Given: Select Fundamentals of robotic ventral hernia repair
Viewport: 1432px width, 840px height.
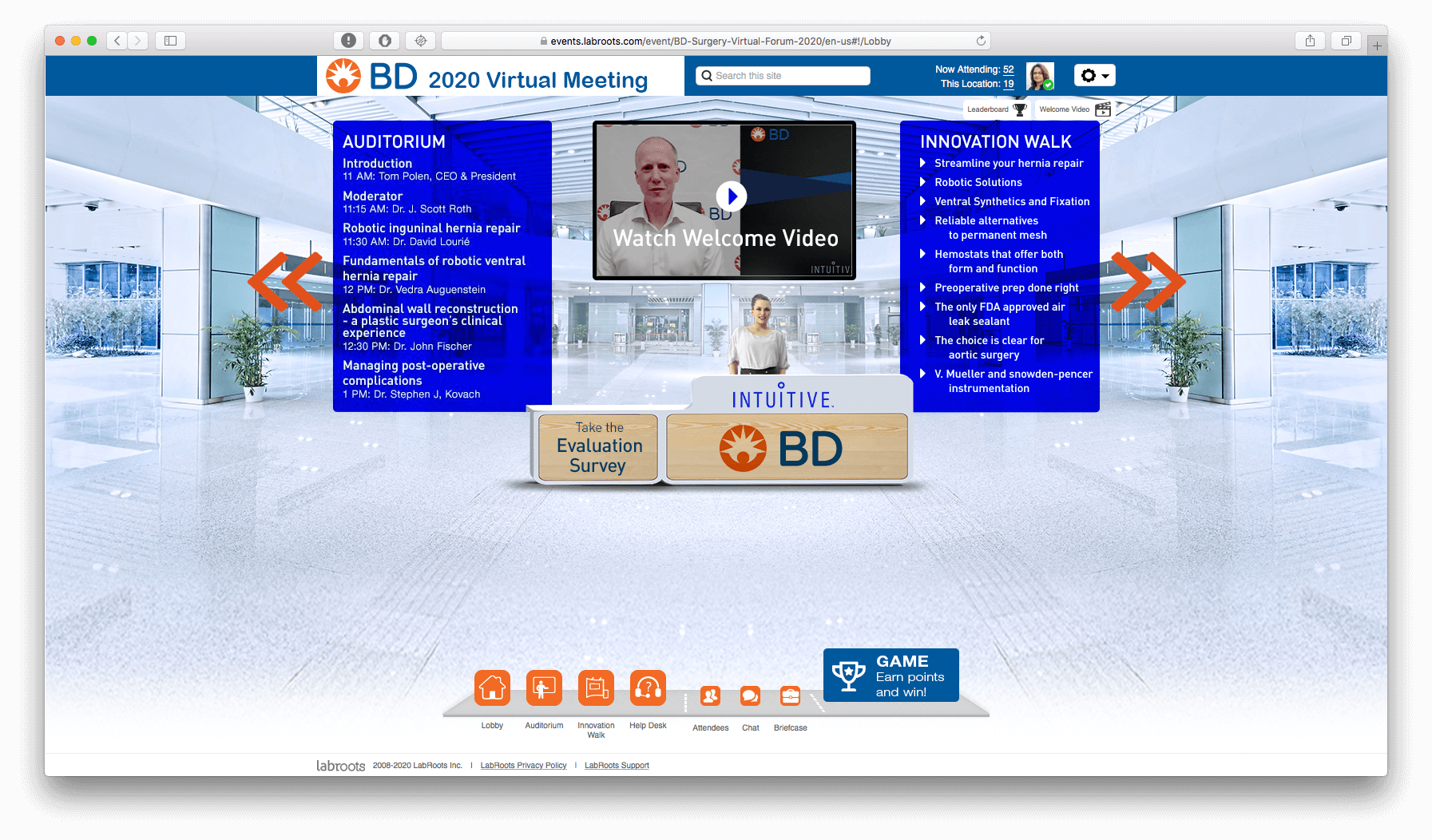Looking at the screenshot, I should tap(434, 275).
